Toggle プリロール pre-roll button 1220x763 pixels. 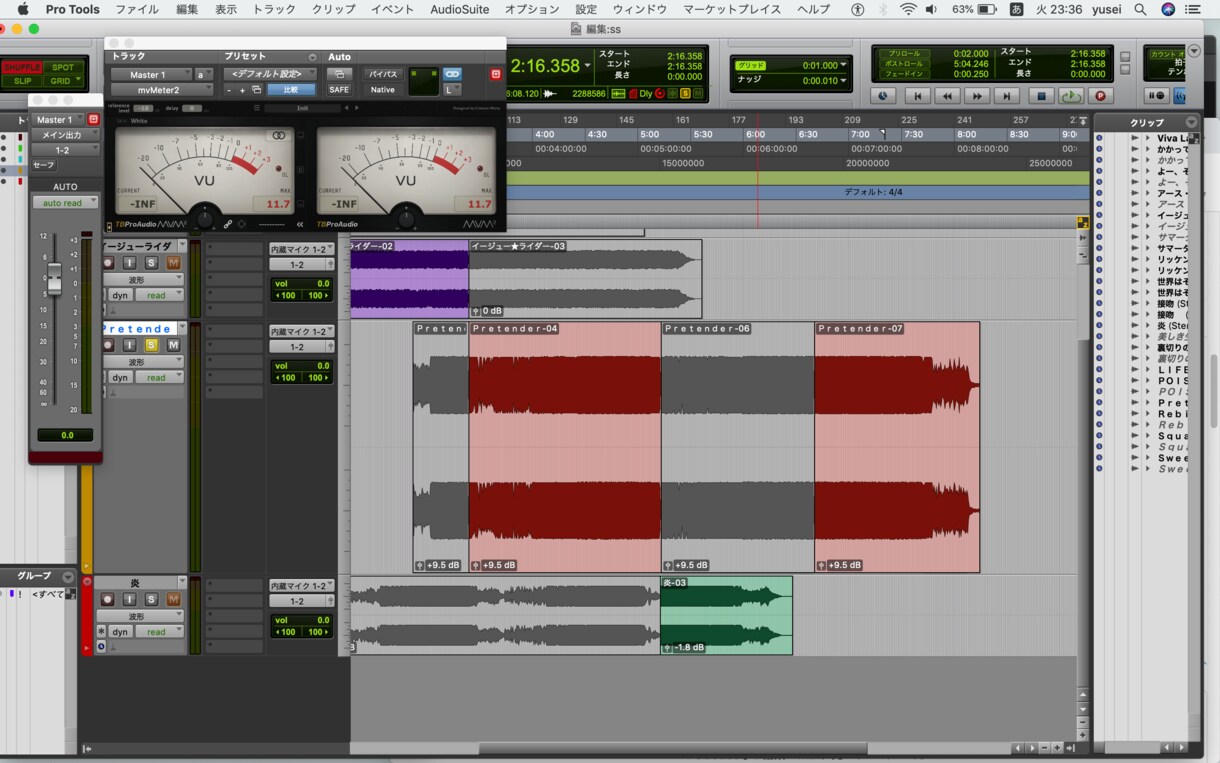click(x=904, y=53)
